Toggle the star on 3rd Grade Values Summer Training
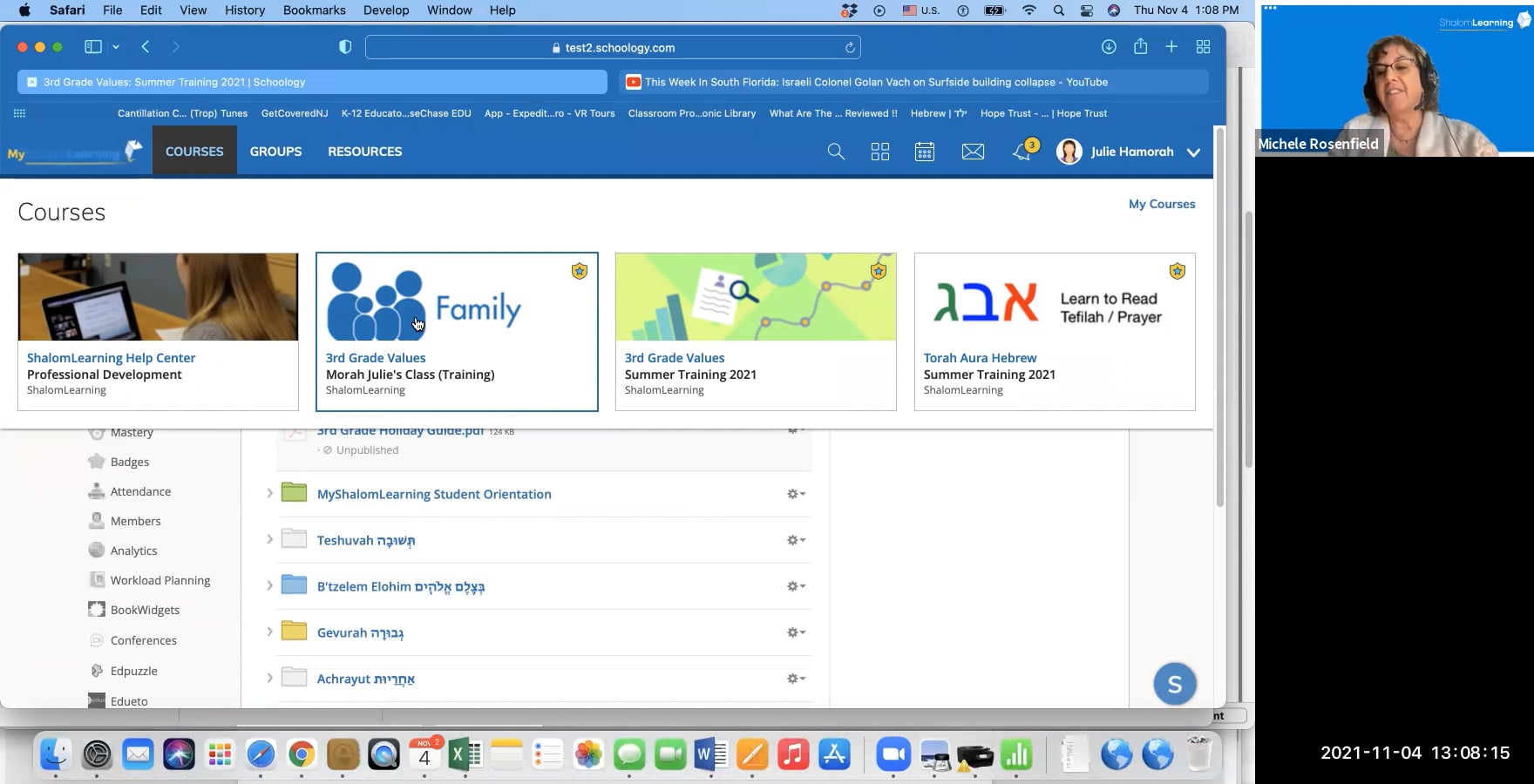 click(x=878, y=271)
